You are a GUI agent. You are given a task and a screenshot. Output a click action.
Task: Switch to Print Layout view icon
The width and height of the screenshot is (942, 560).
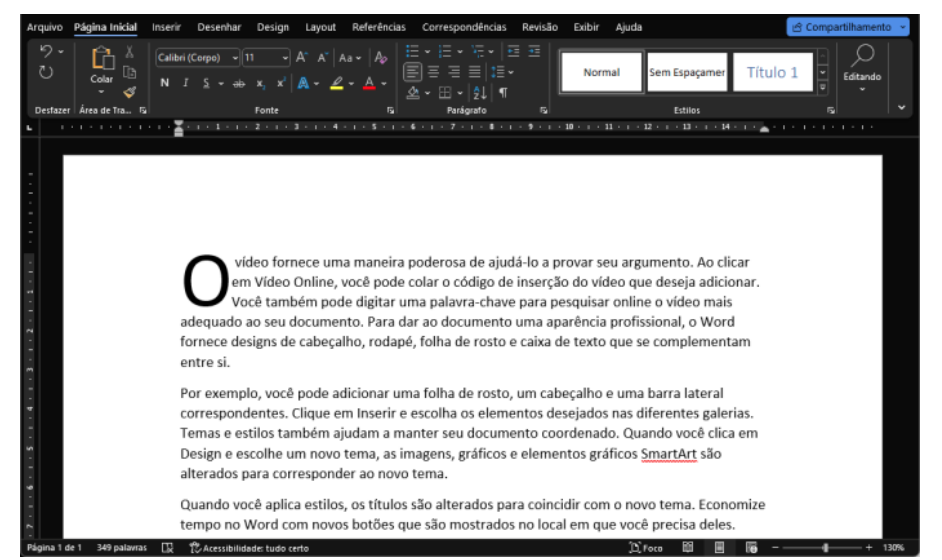point(719,547)
